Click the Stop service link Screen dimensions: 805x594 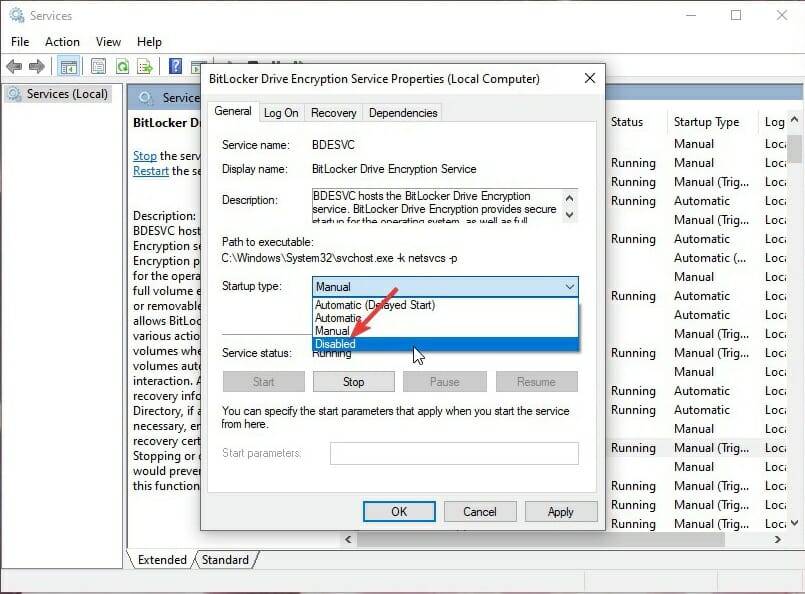(145, 155)
